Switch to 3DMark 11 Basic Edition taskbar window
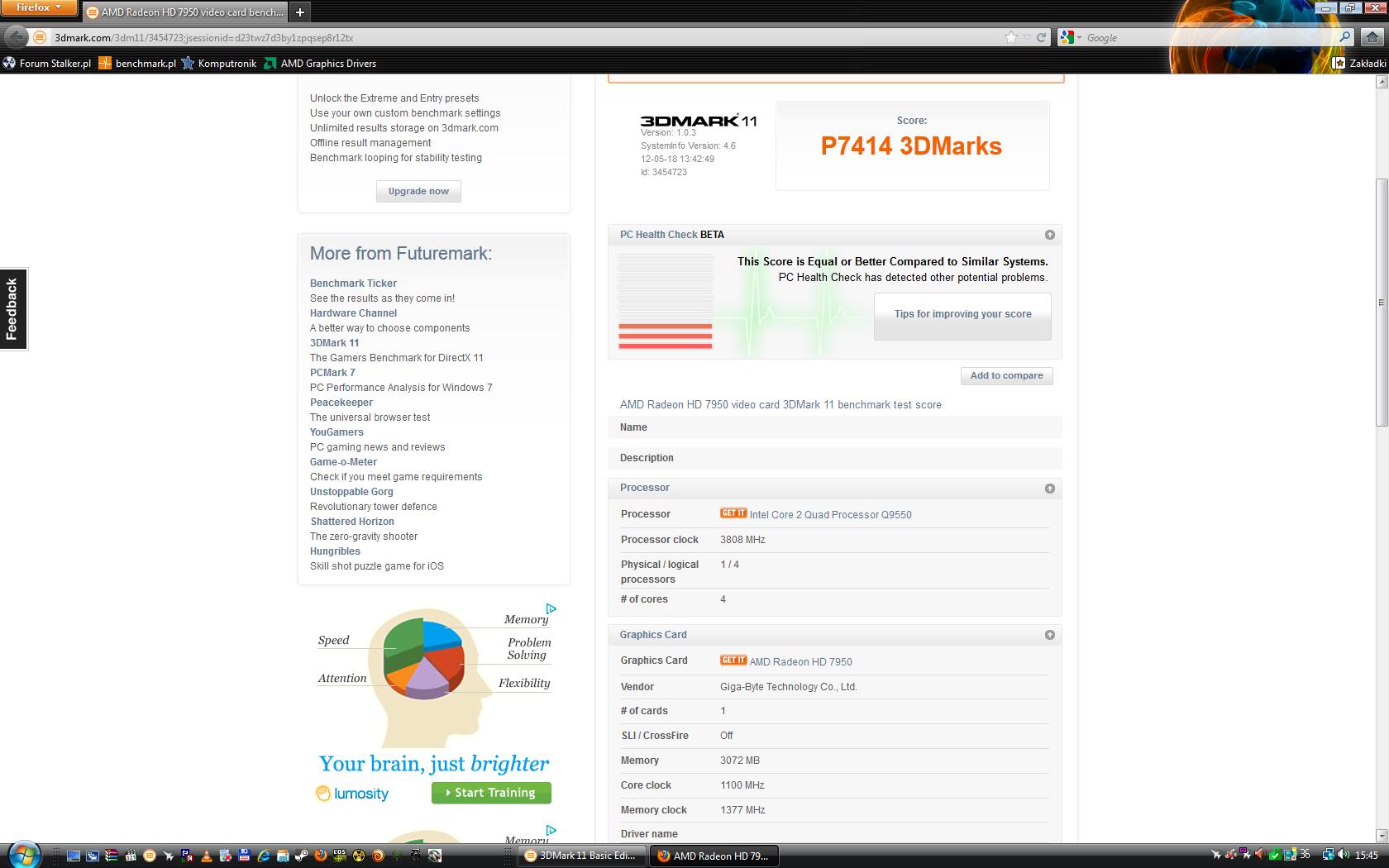Viewport: 1389px width, 868px height. point(580,856)
